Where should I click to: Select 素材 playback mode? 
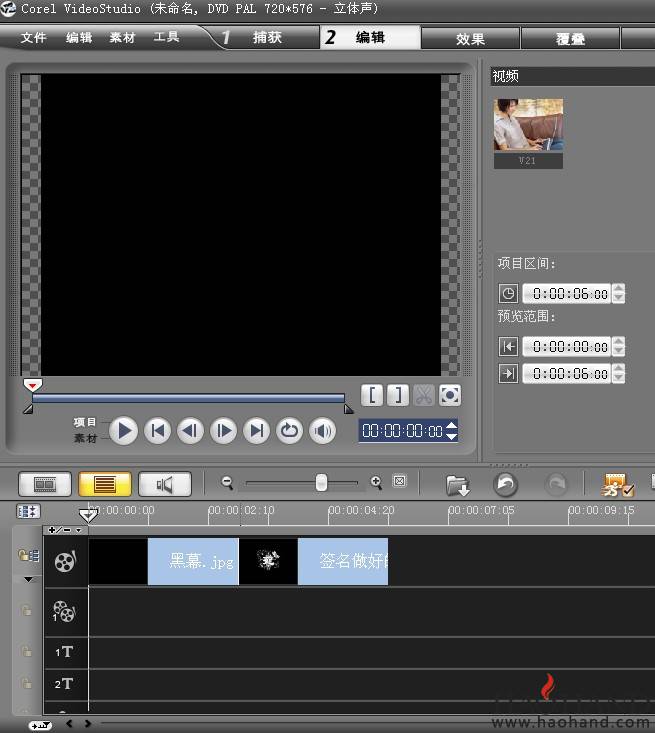(85, 438)
